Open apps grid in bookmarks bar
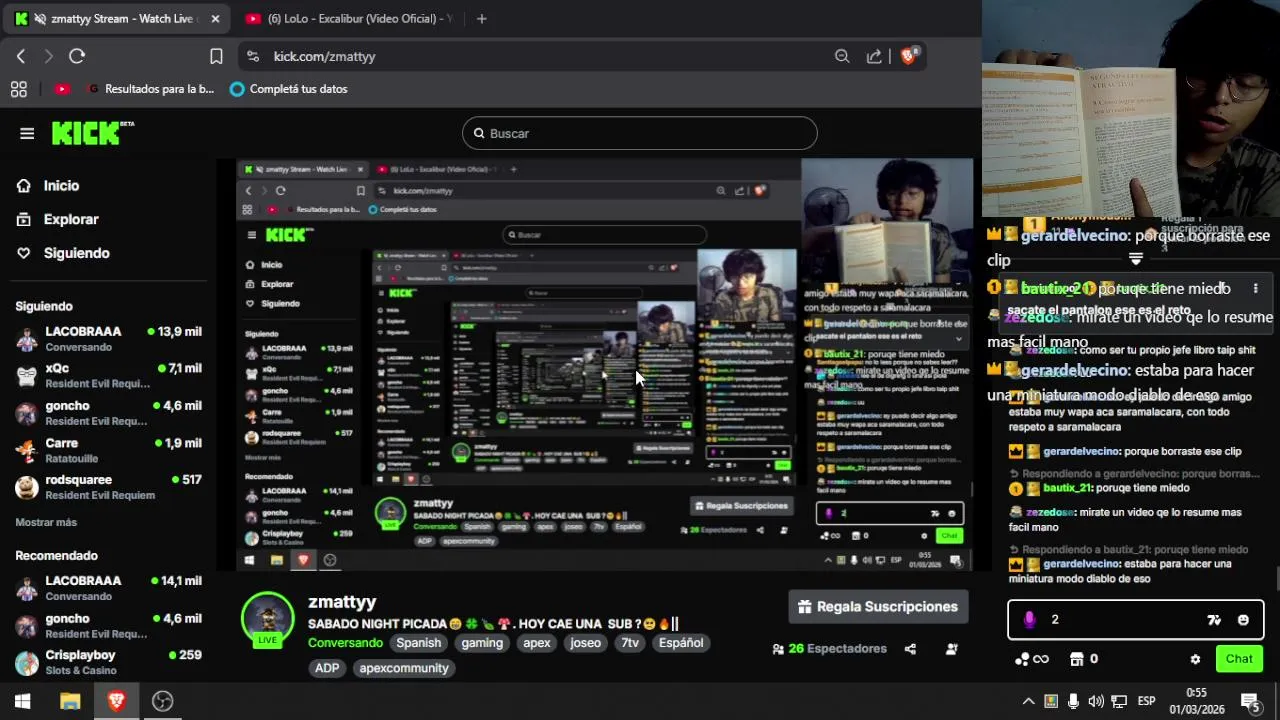Viewport: 1280px width, 720px height. point(18,89)
